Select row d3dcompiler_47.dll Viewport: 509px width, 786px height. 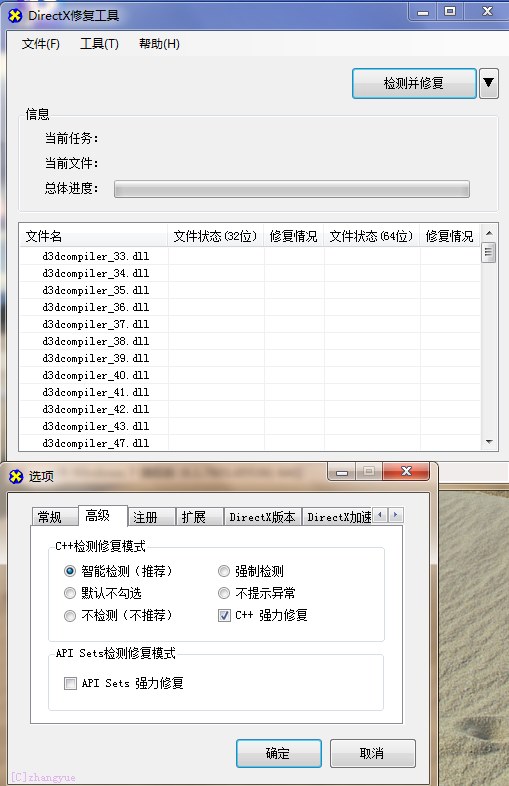click(250, 443)
